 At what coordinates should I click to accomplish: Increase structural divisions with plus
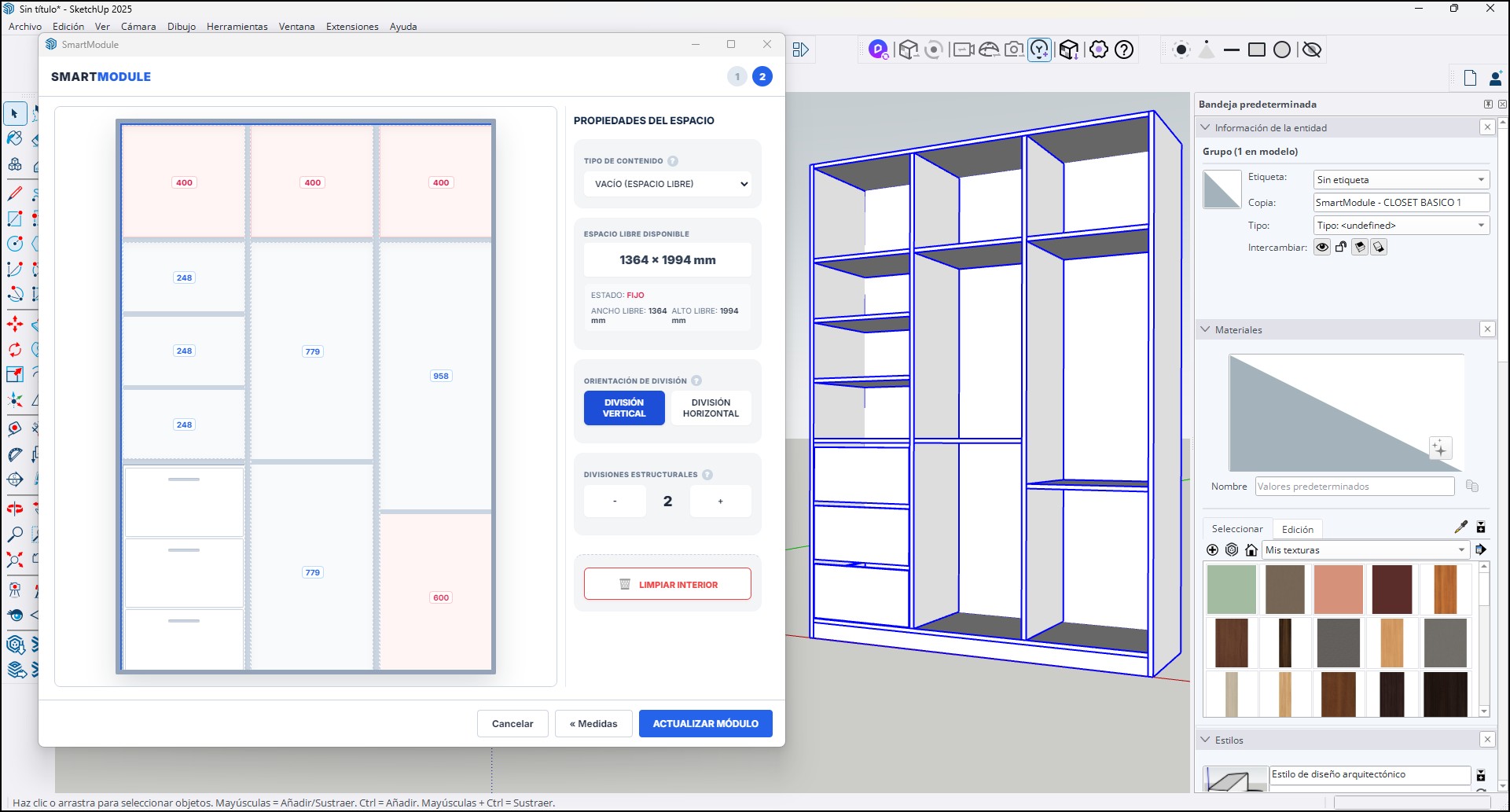[720, 501]
